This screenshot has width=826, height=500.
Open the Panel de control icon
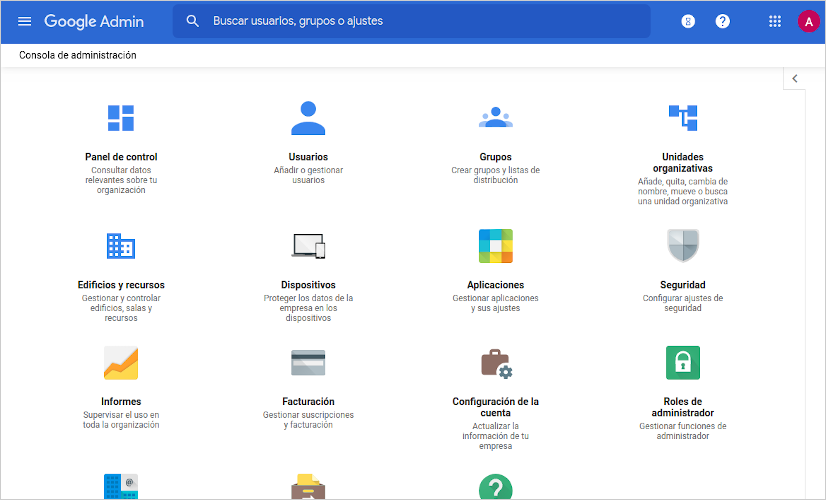pos(121,118)
